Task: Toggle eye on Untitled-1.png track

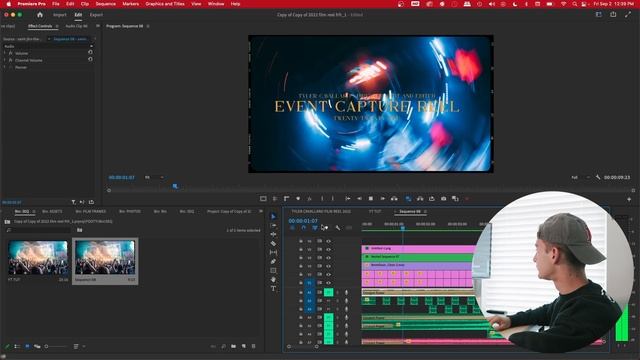Action: click(329, 249)
